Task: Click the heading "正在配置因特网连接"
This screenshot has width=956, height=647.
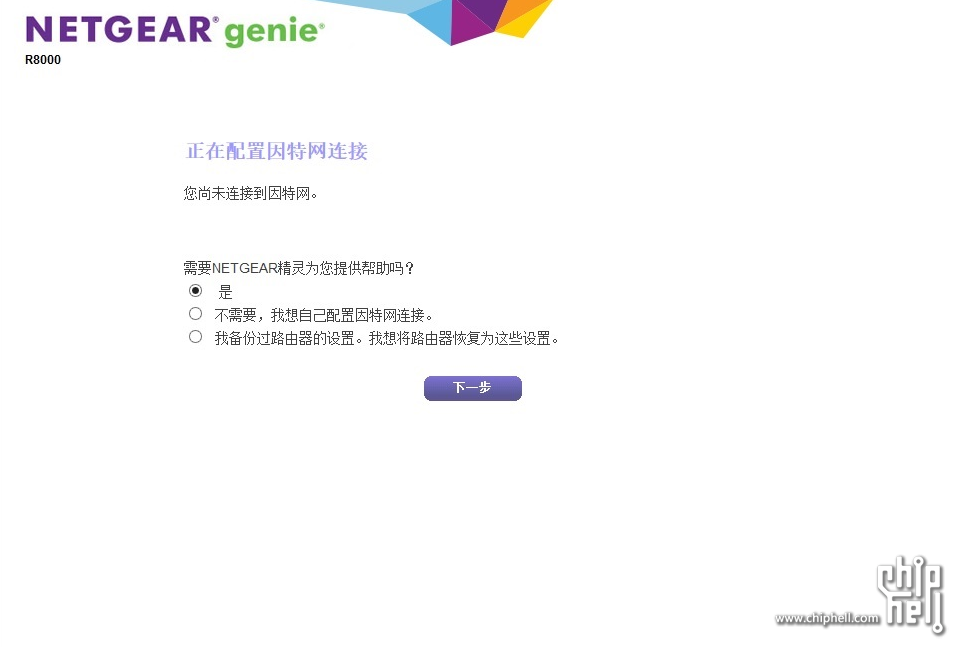Action: pos(276,151)
